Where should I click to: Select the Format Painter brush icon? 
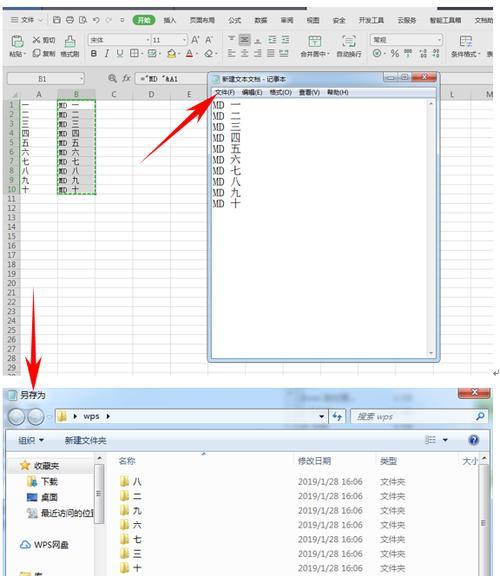(70, 41)
